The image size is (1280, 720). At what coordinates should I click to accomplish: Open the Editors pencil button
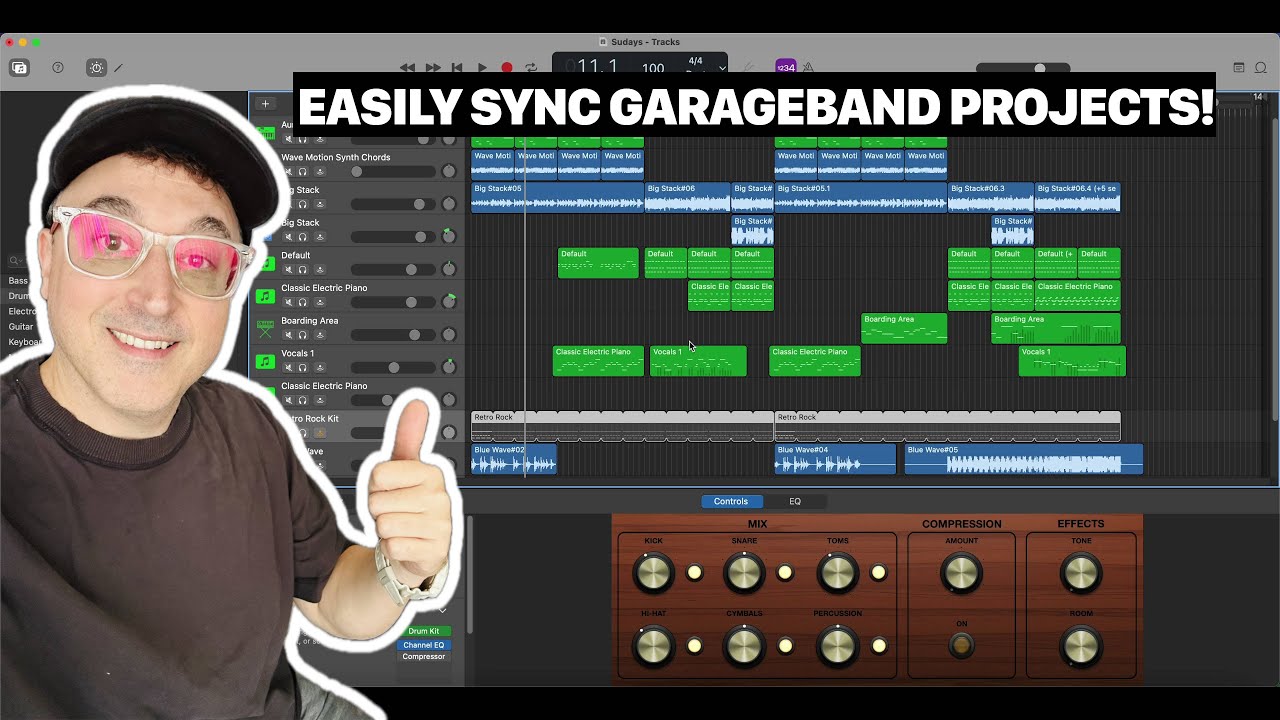118,68
